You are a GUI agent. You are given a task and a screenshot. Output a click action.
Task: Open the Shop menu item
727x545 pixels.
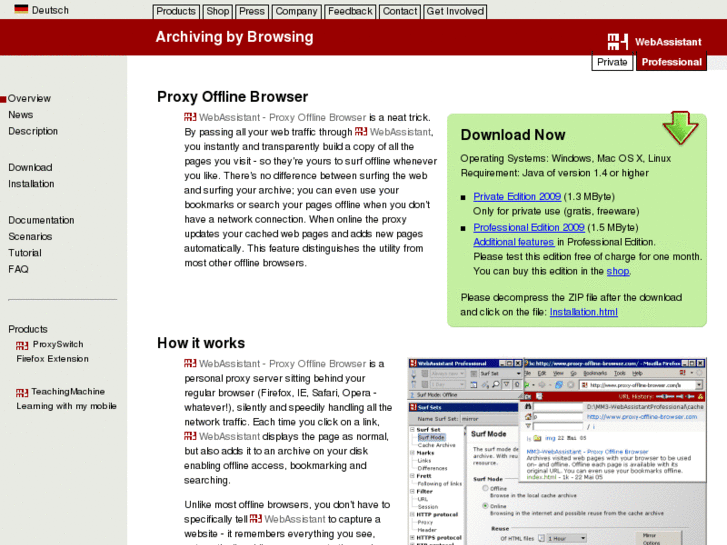pyautogui.click(x=217, y=11)
